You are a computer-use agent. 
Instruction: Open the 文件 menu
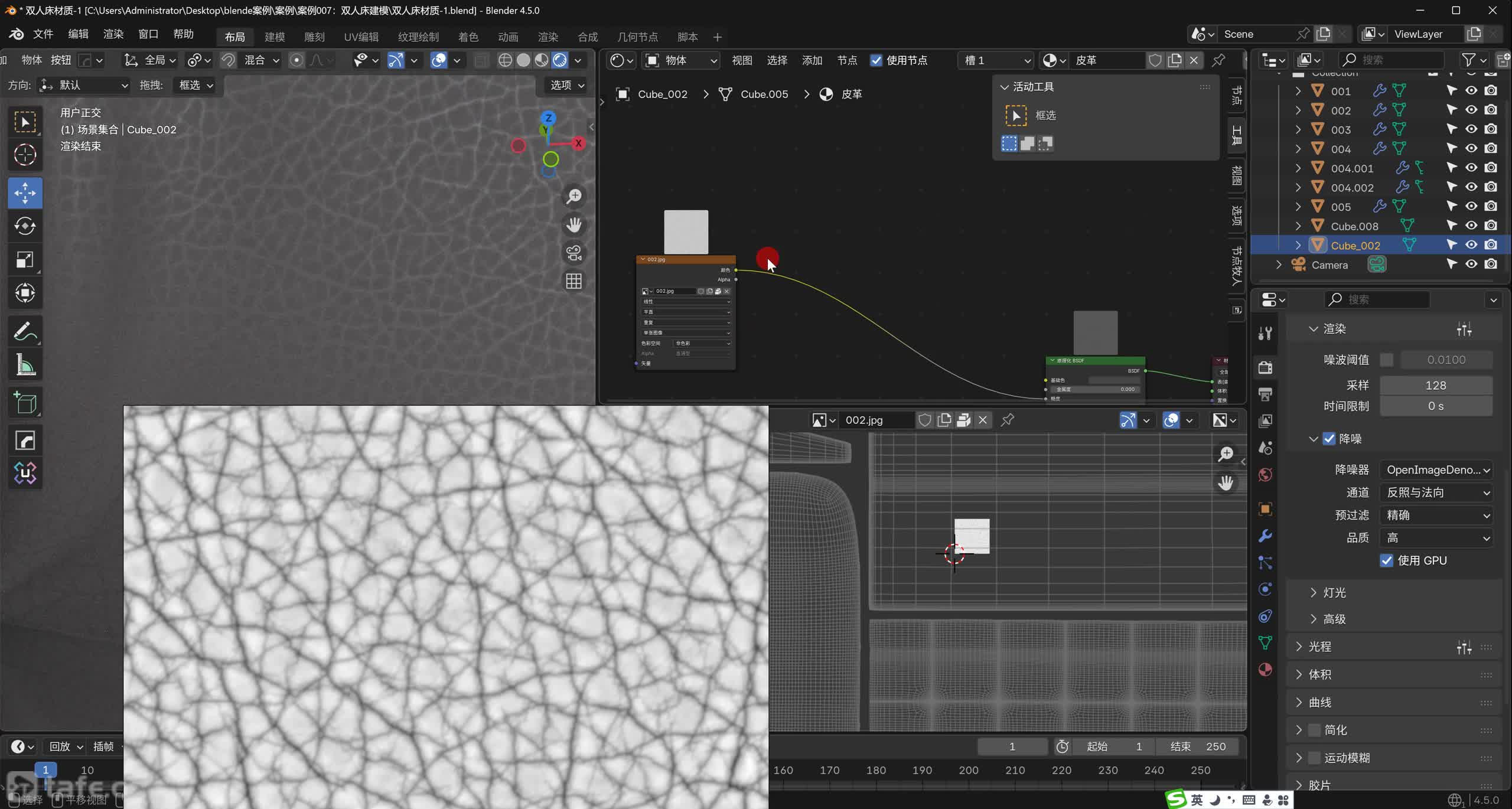[43, 34]
